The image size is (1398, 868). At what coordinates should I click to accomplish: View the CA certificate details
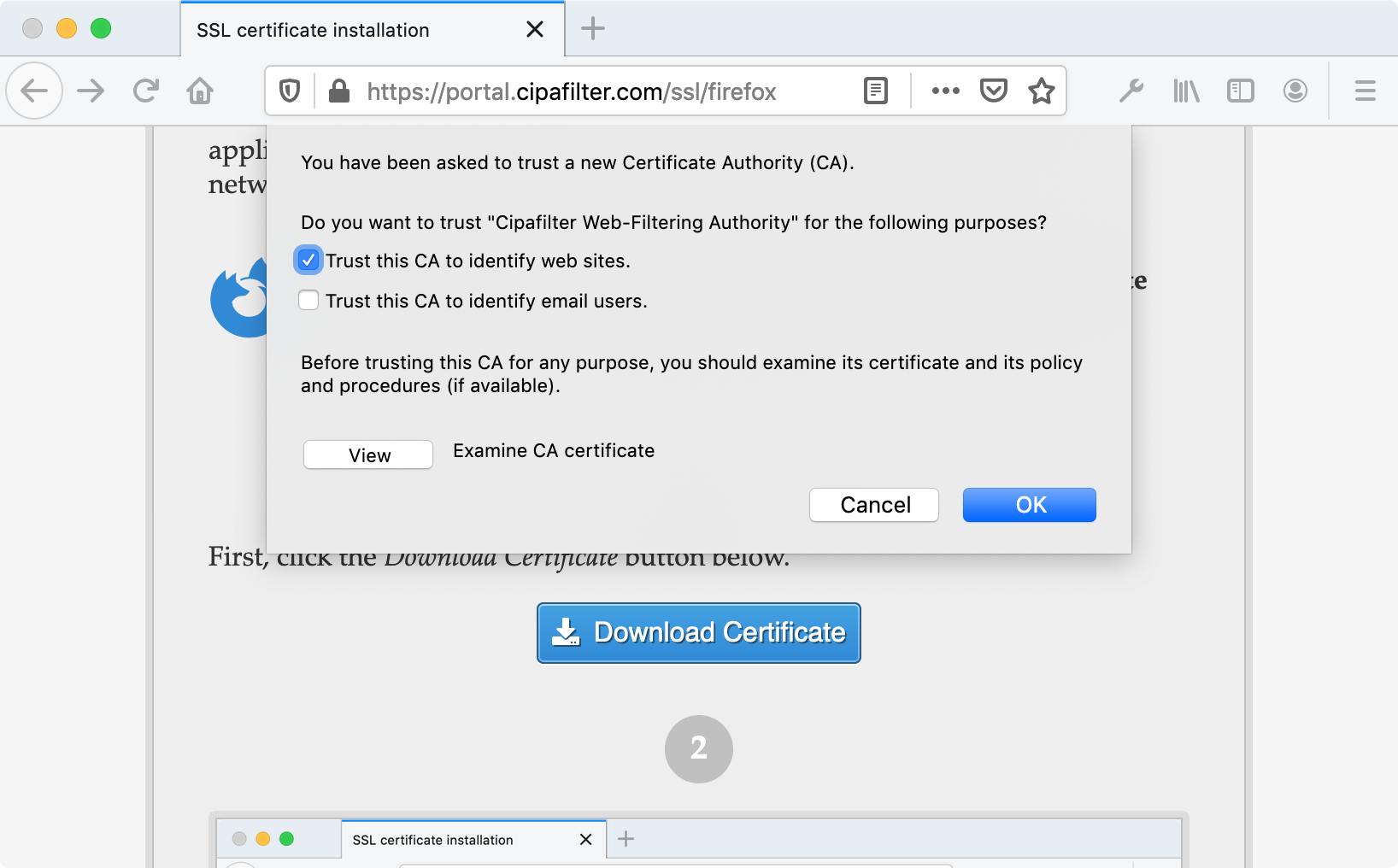point(367,455)
